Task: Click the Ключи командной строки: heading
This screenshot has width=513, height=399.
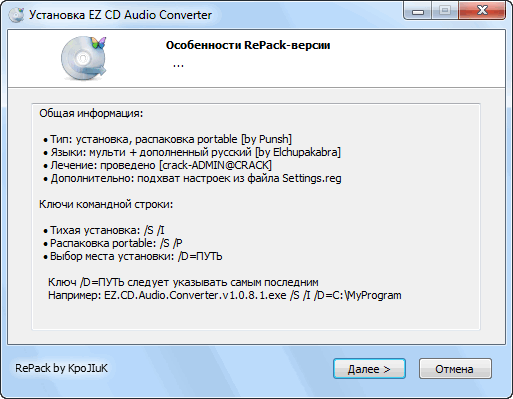Action: pos(106,204)
